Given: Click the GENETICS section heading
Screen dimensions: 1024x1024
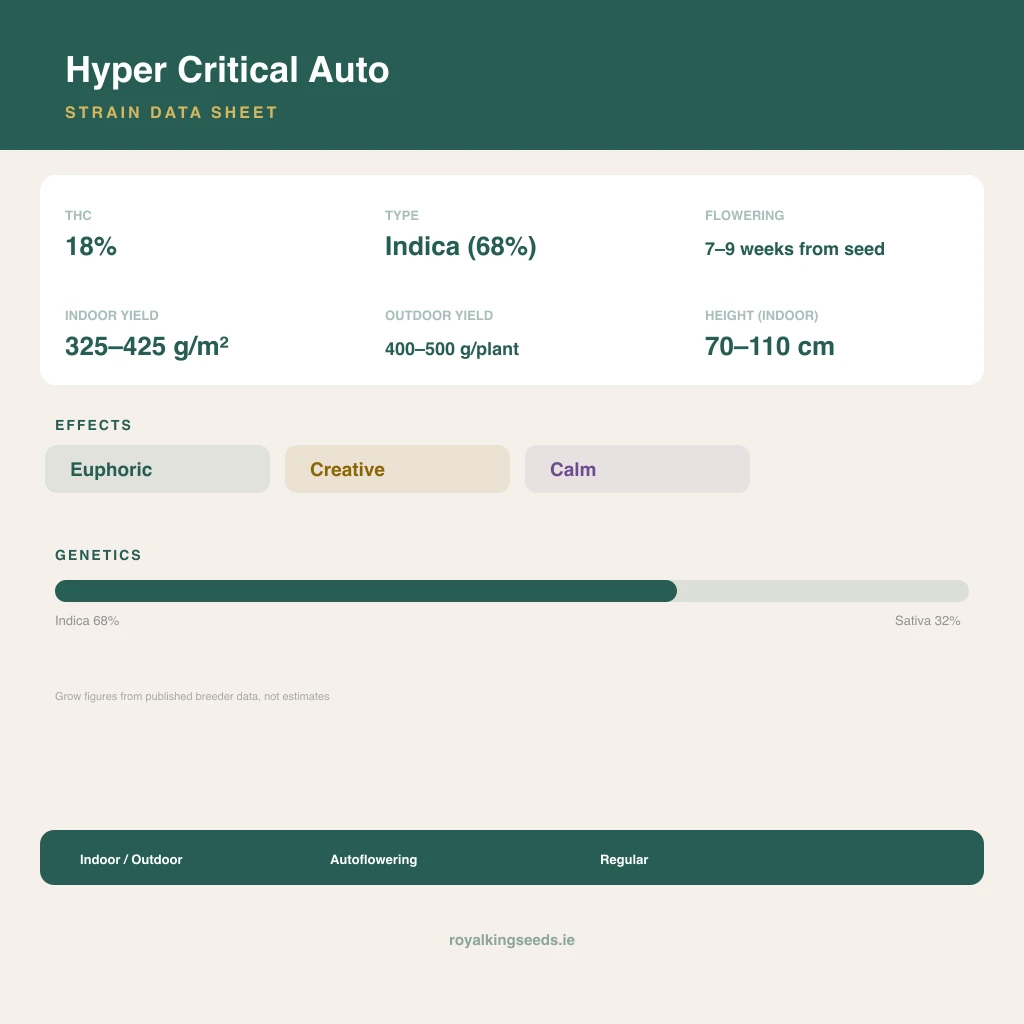Looking at the screenshot, I should (98, 555).
